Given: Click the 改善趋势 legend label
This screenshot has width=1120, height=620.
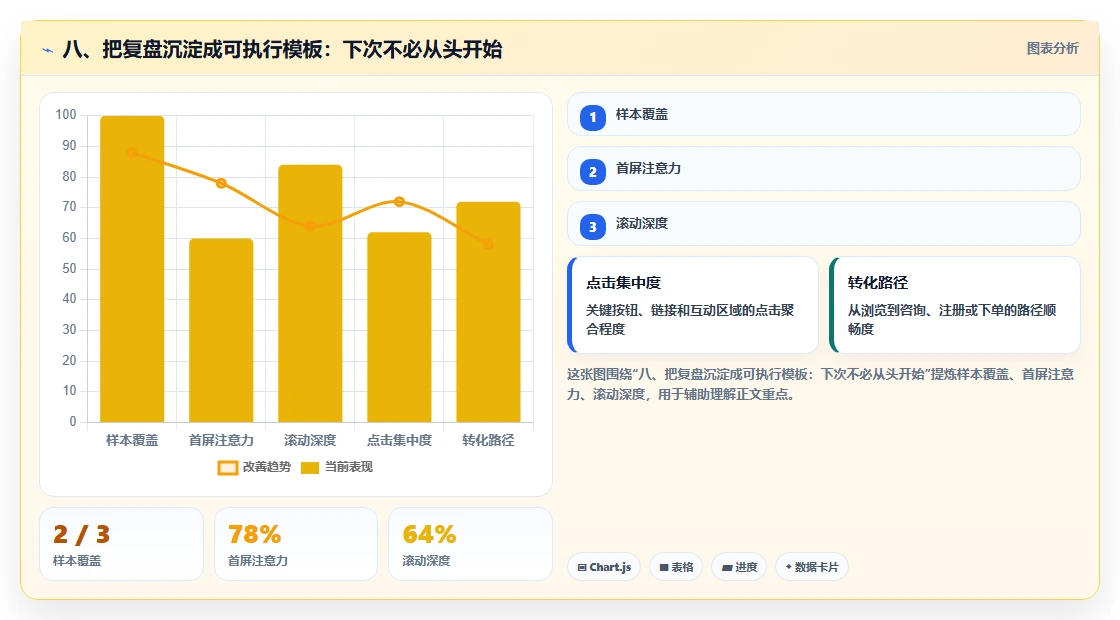Looking at the screenshot, I should [x=266, y=467].
